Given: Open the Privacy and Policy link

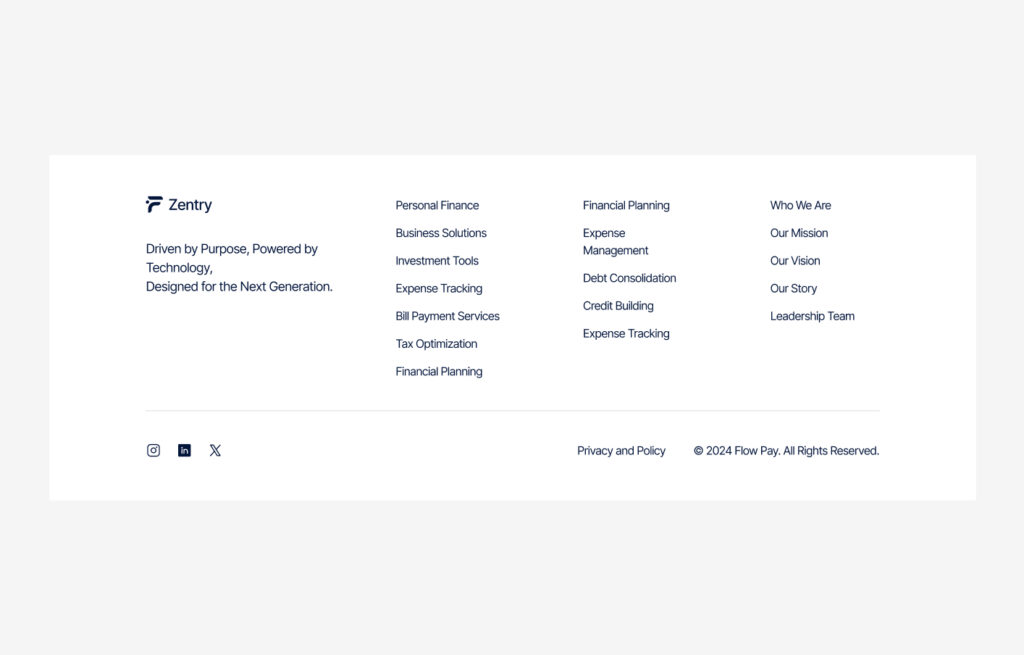Looking at the screenshot, I should pyautogui.click(x=621, y=451).
